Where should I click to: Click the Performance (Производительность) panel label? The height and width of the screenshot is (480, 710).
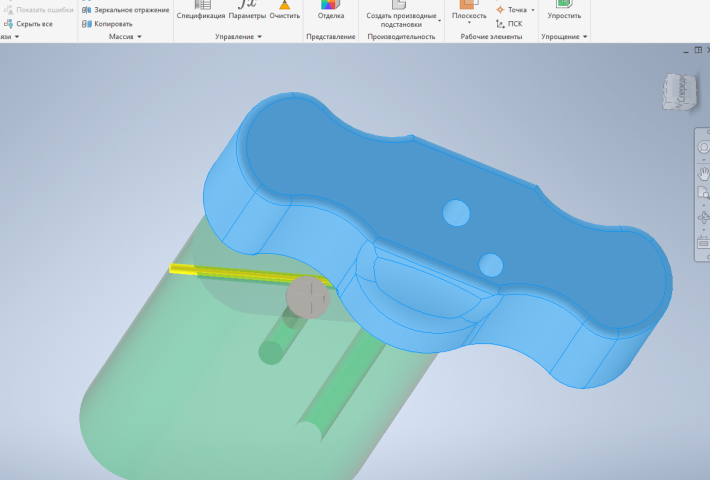401,37
